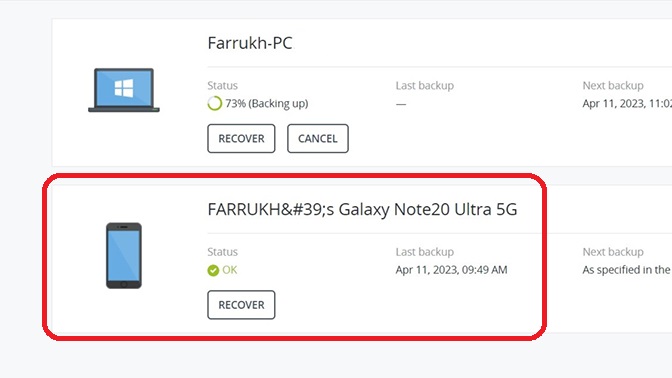This screenshot has height=378, width=672.
Task: Click the Galaxy last backup date Apr 11, 09:49 AM
Action: [x=451, y=270]
